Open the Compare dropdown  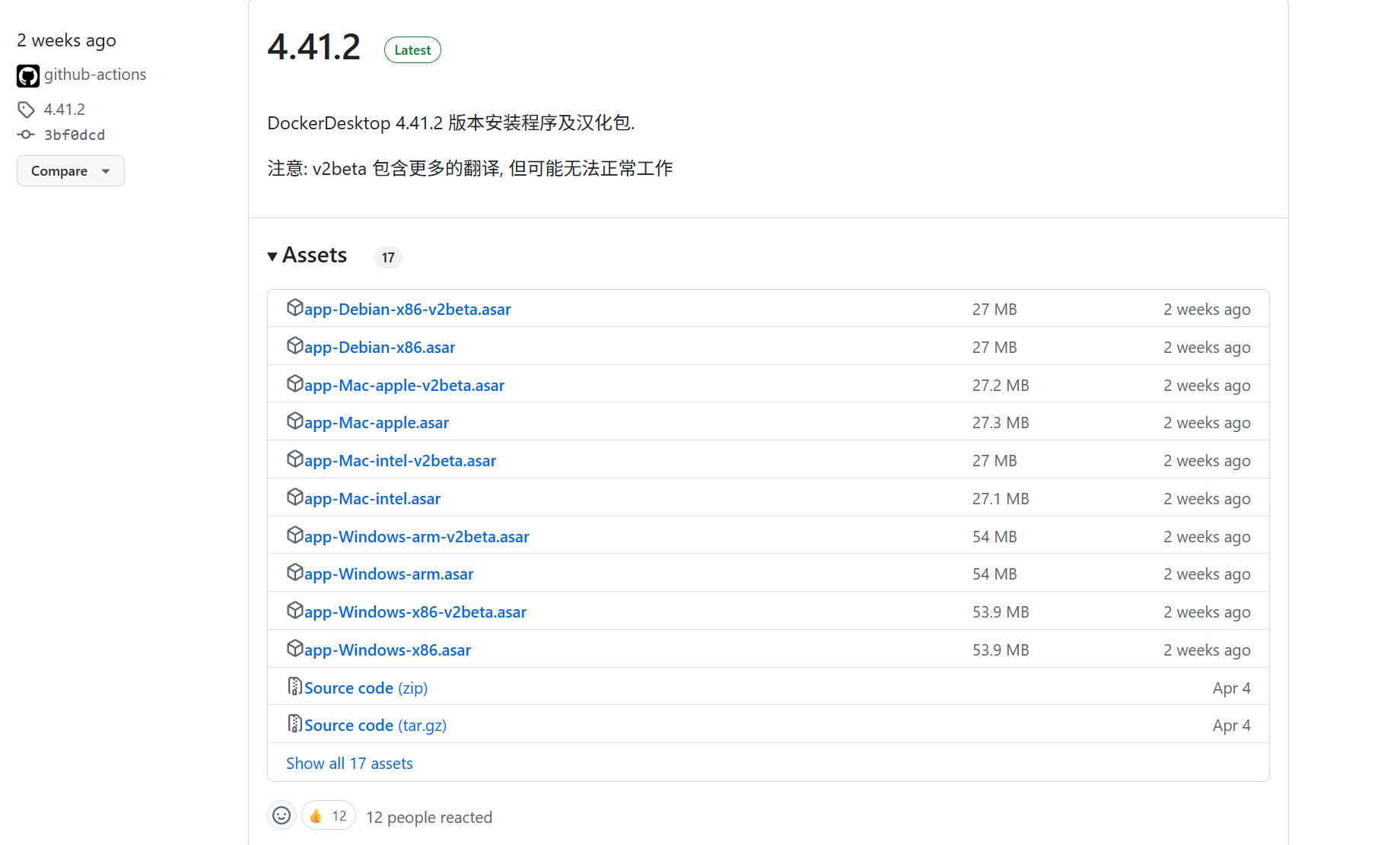click(x=71, y=171)
